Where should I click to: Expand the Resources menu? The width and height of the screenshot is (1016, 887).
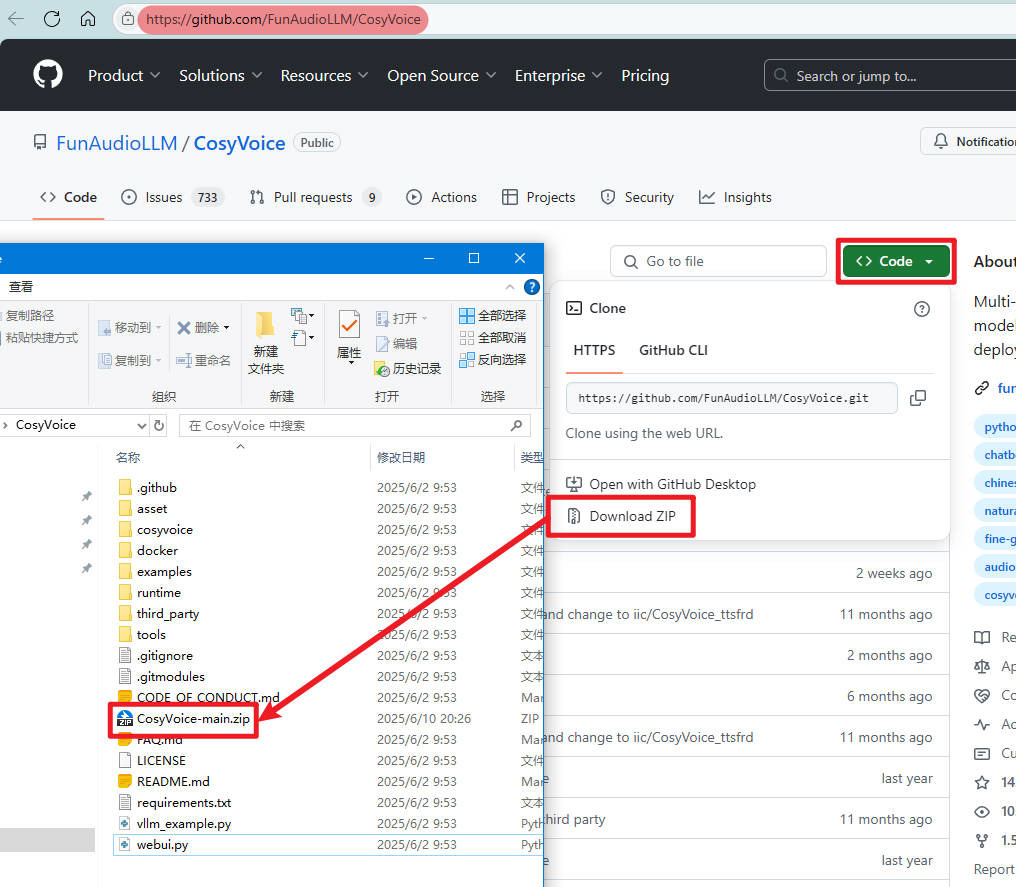[x=324, y=76]
